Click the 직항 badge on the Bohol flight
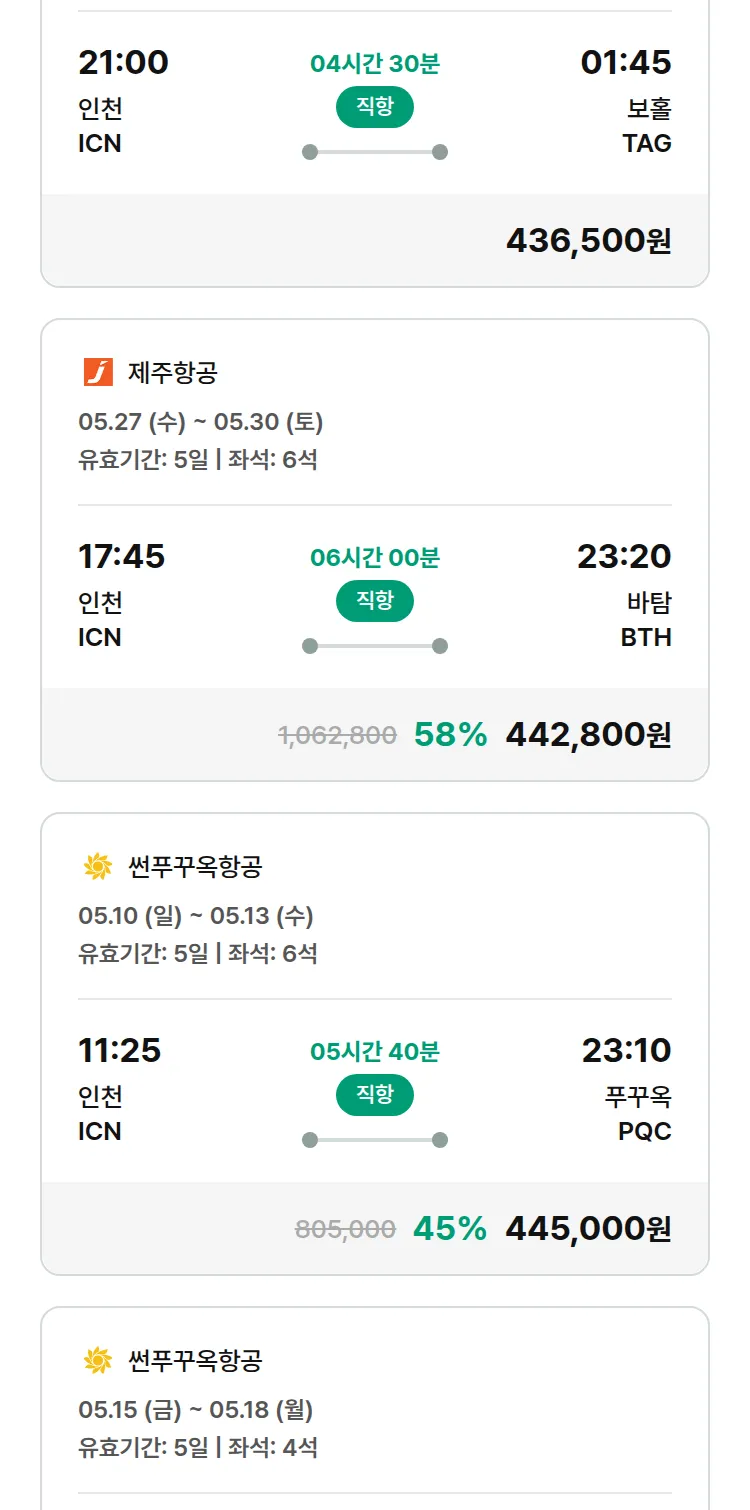 [x=375, y=107]
